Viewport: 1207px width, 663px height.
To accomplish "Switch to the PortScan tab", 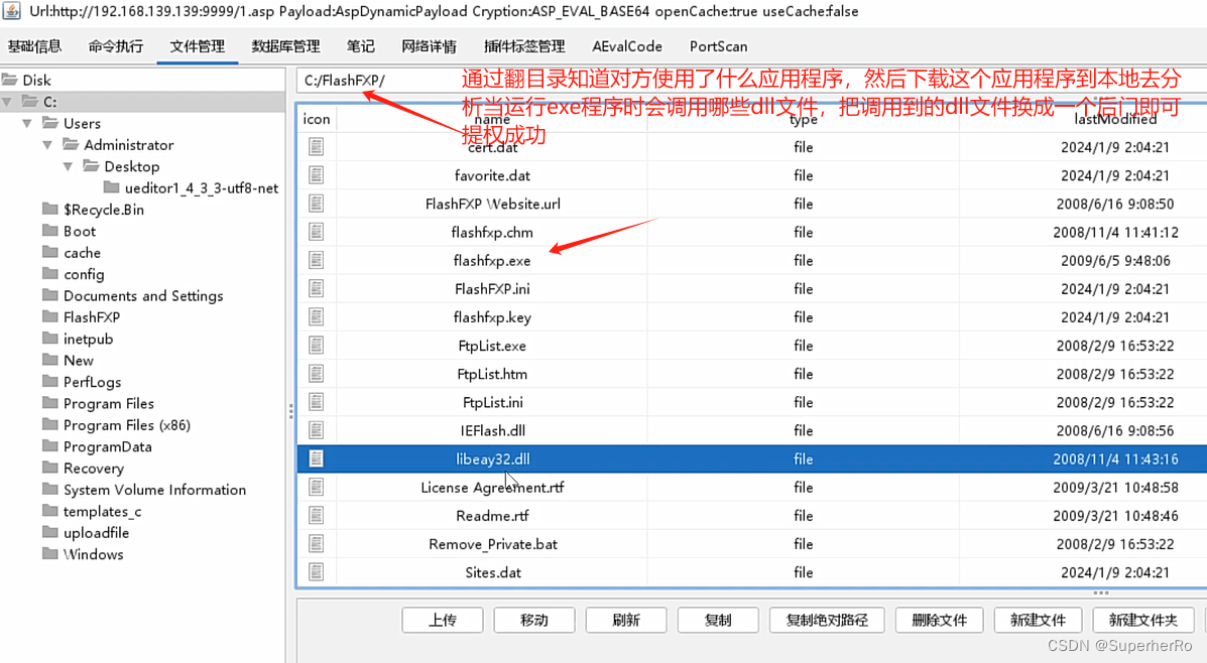I will click(718, 46).
